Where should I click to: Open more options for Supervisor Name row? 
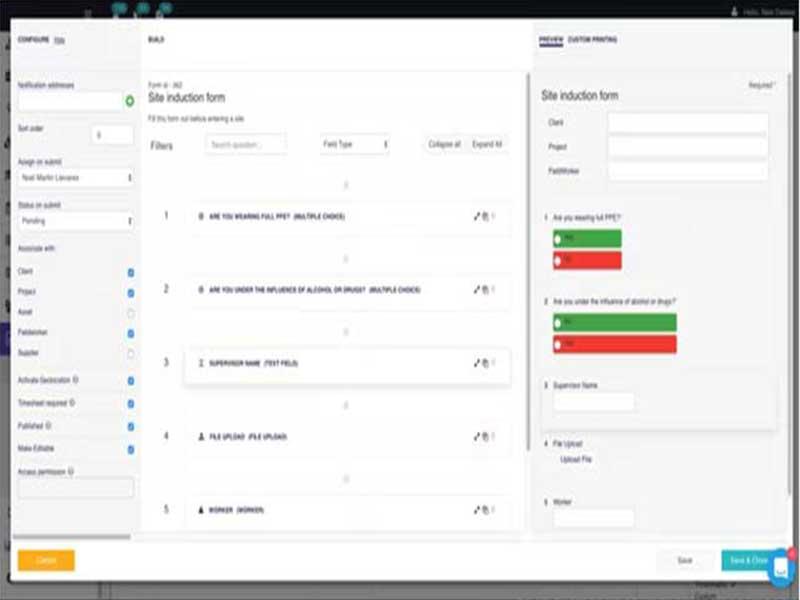493,363
